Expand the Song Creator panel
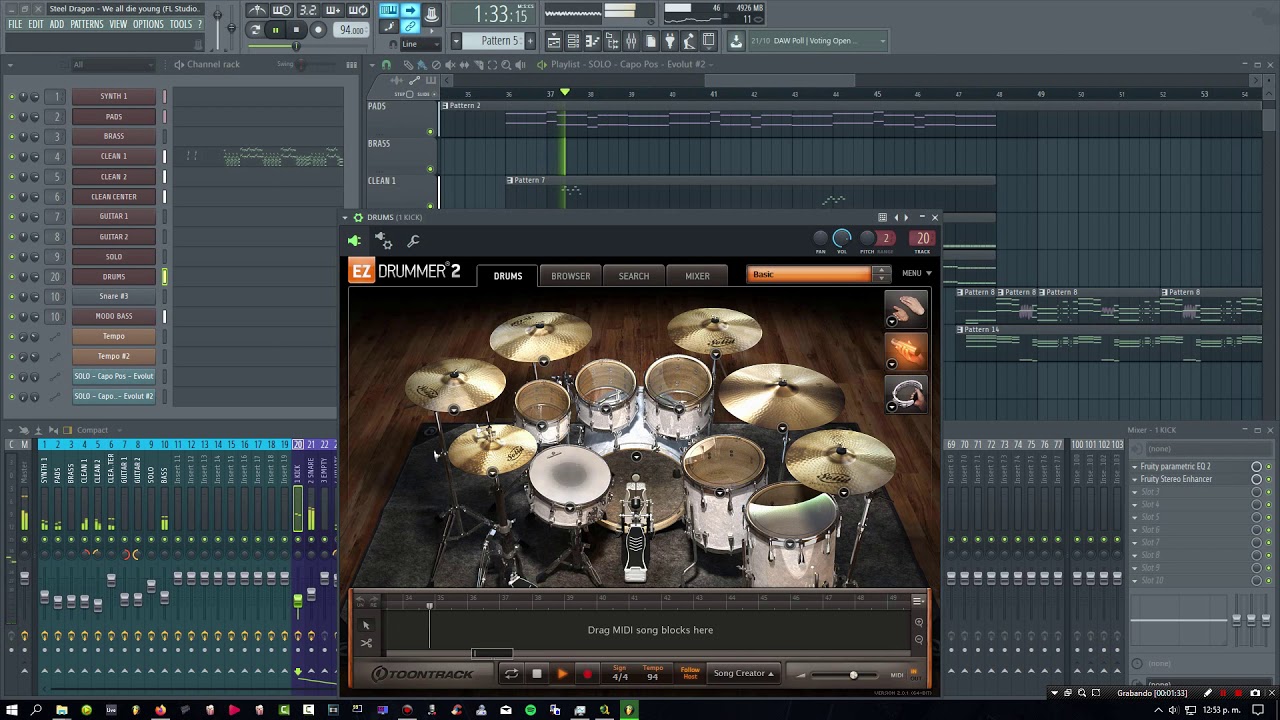This screenshot has height=720, width=1280. pyautogui.click(x=743, y=674)
